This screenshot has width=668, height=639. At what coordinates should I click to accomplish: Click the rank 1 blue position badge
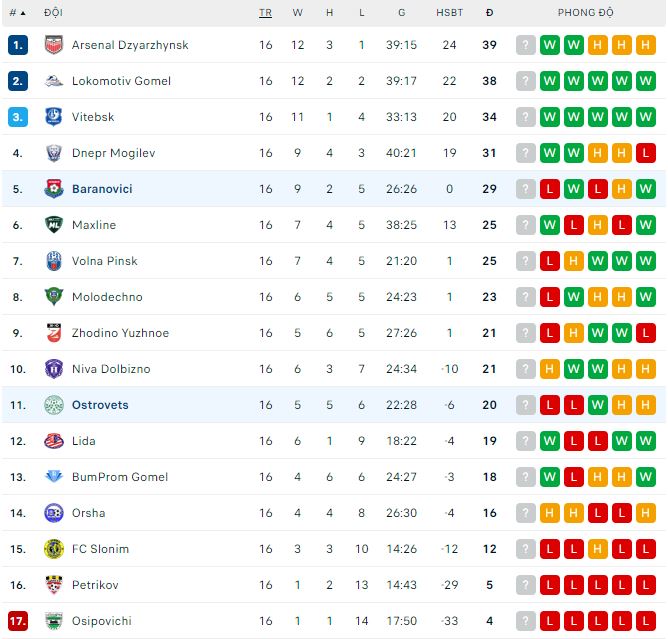click(18, 45)
